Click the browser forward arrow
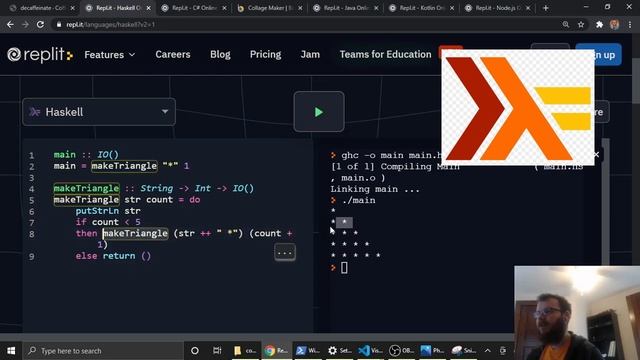Screen dimensions: 640x360 tap(25, 24)
